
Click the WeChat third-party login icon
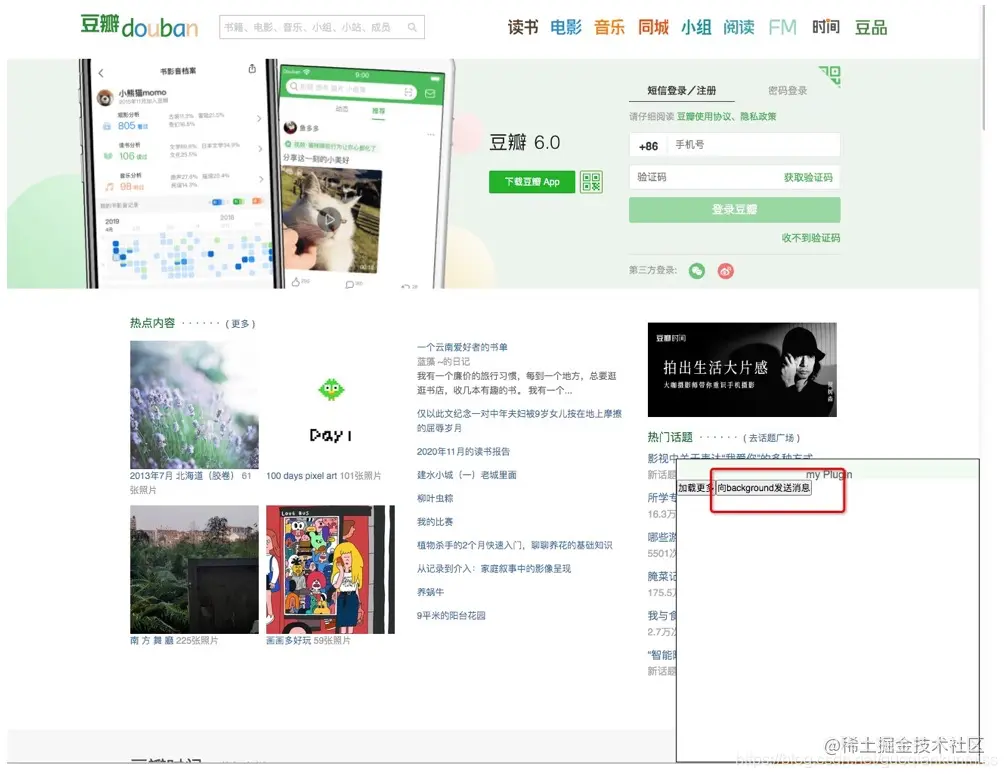(697, 270)
